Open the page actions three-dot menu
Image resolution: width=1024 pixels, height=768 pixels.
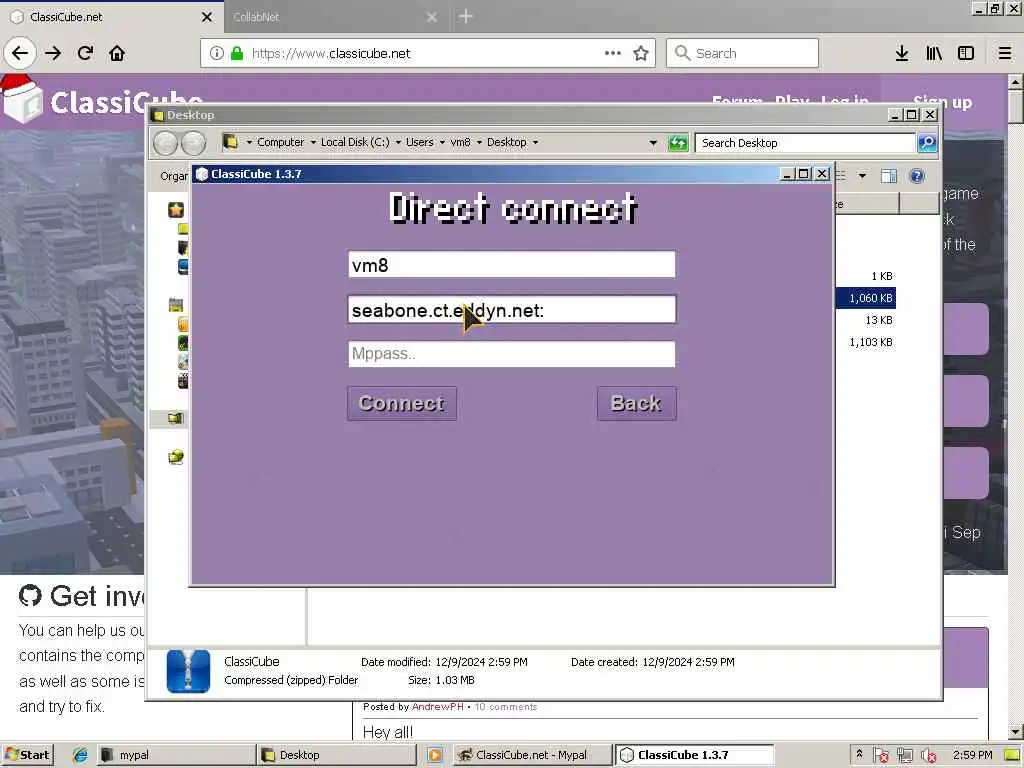point(613,53)
